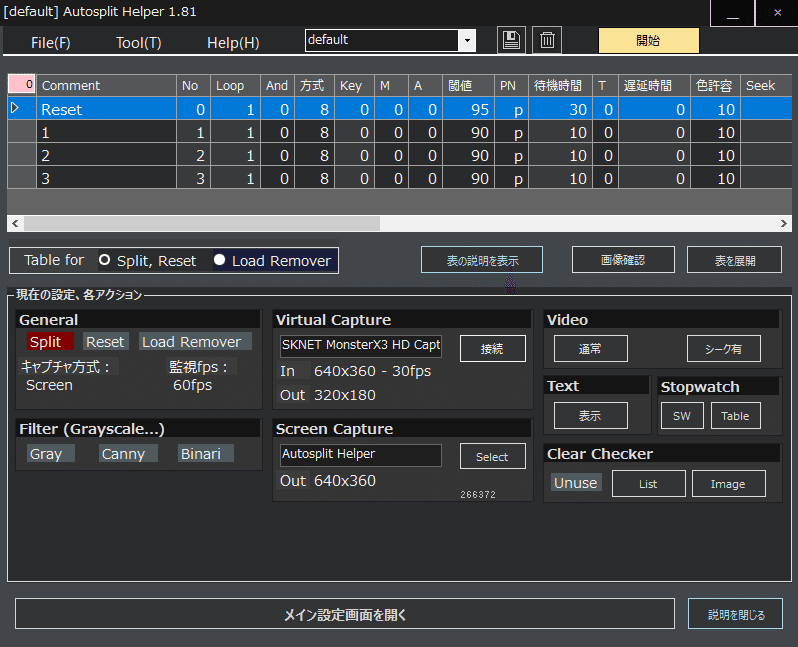Select the Load Remover radio button
Screen dimensions: 798x647
coord(219,260)
